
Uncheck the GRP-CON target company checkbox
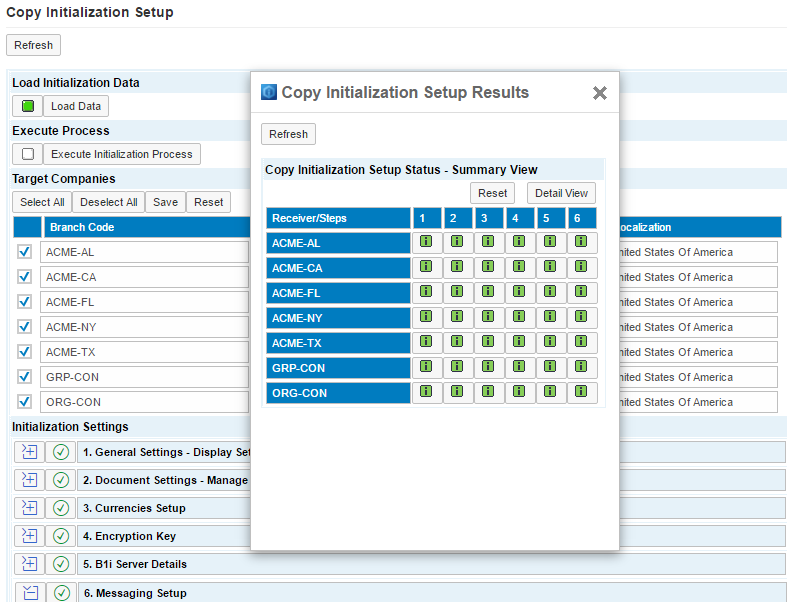(25, 377)
